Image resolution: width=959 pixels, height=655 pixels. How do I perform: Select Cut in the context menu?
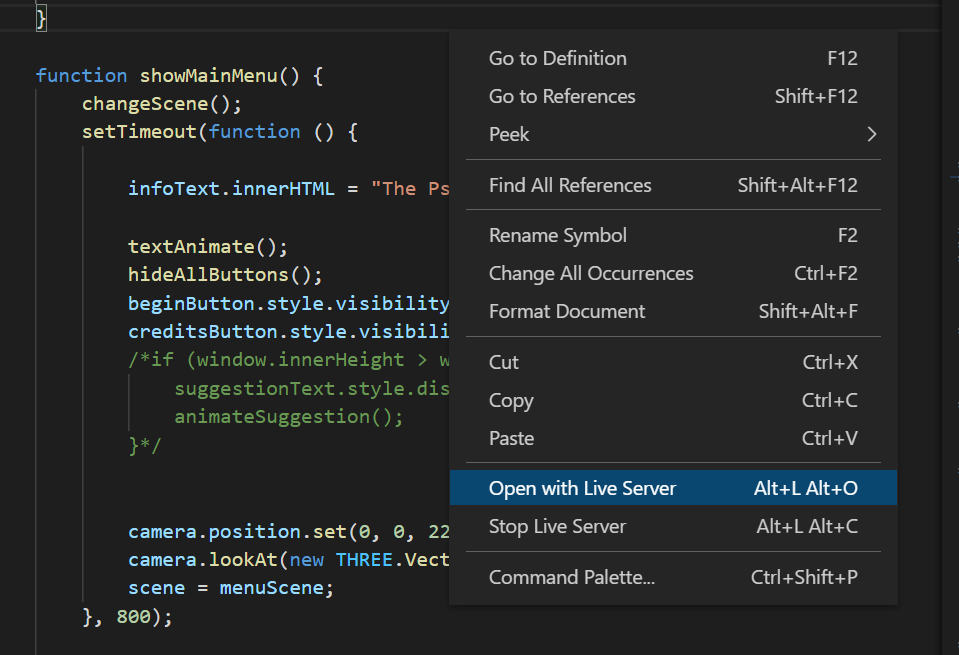[673, 363]
